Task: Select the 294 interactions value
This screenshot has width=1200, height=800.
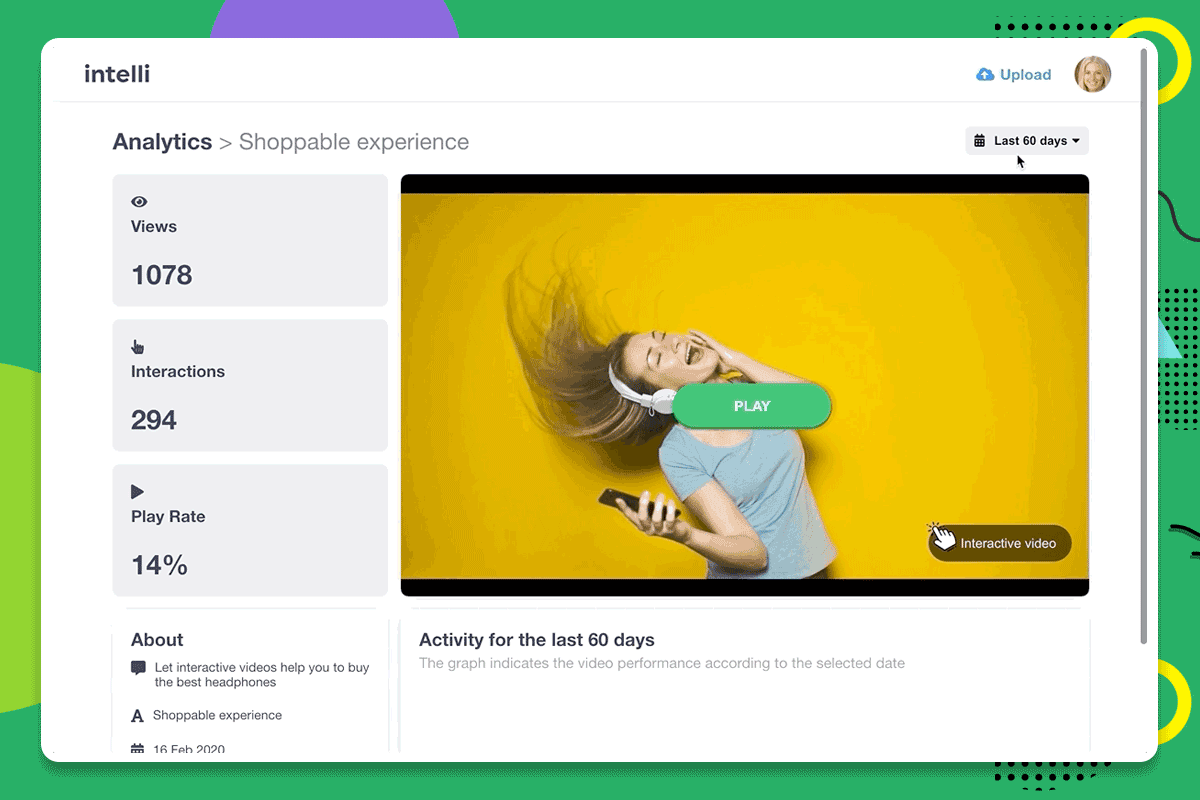Action: [154, 420]
